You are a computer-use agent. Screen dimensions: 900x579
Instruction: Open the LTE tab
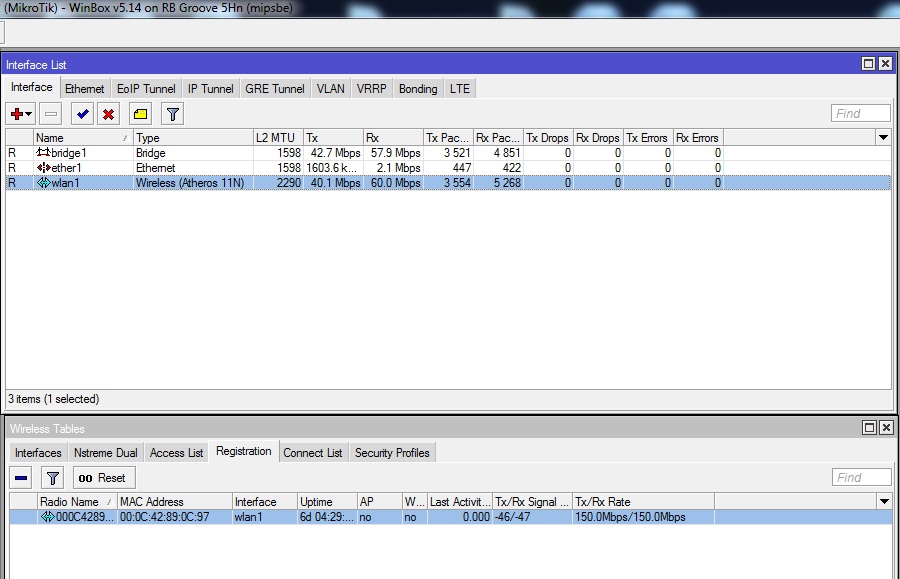460,89
